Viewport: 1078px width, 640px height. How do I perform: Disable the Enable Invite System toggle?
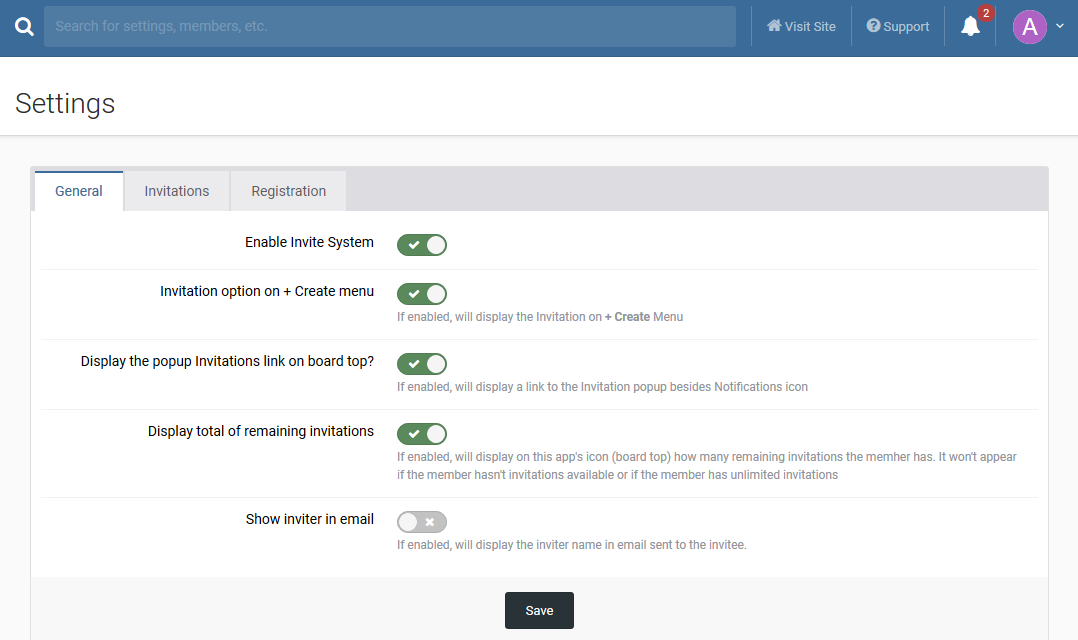422,245
